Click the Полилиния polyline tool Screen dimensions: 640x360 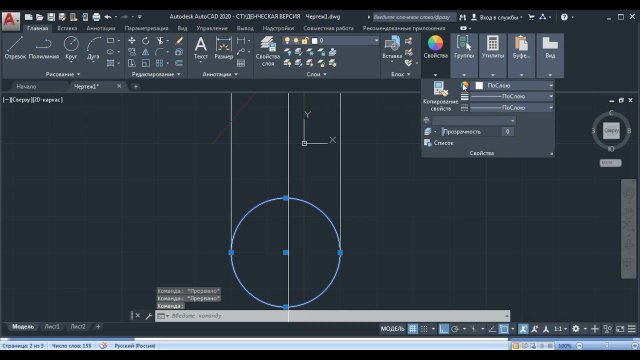44,48
